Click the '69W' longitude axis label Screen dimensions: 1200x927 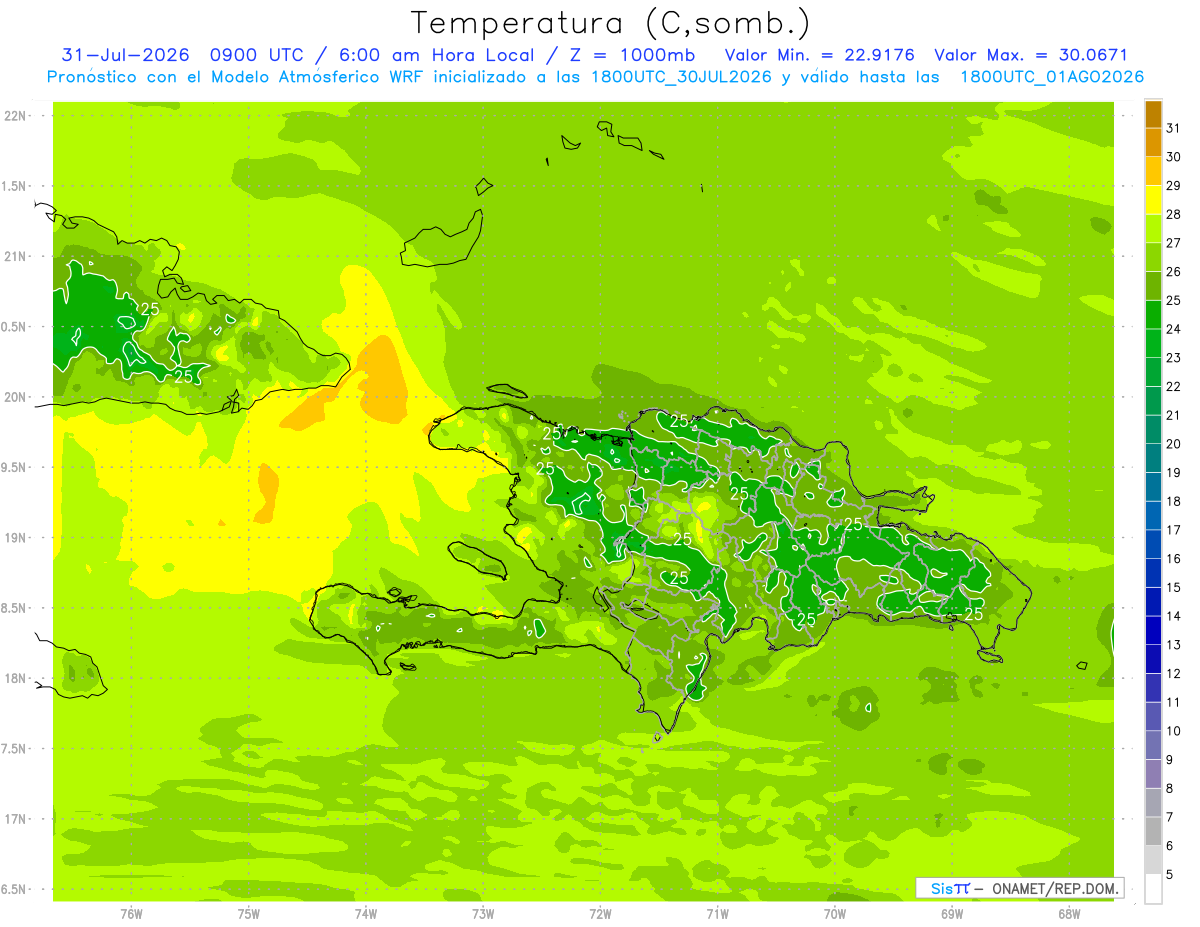(952, 915)
